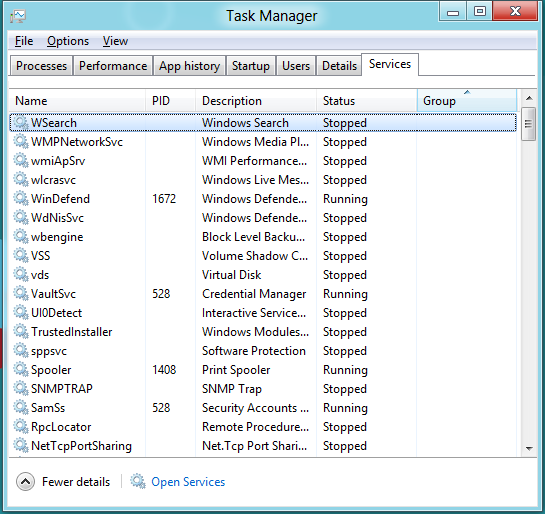
Task: Click the gear icon beside UI0Detect
Action: 21,313
